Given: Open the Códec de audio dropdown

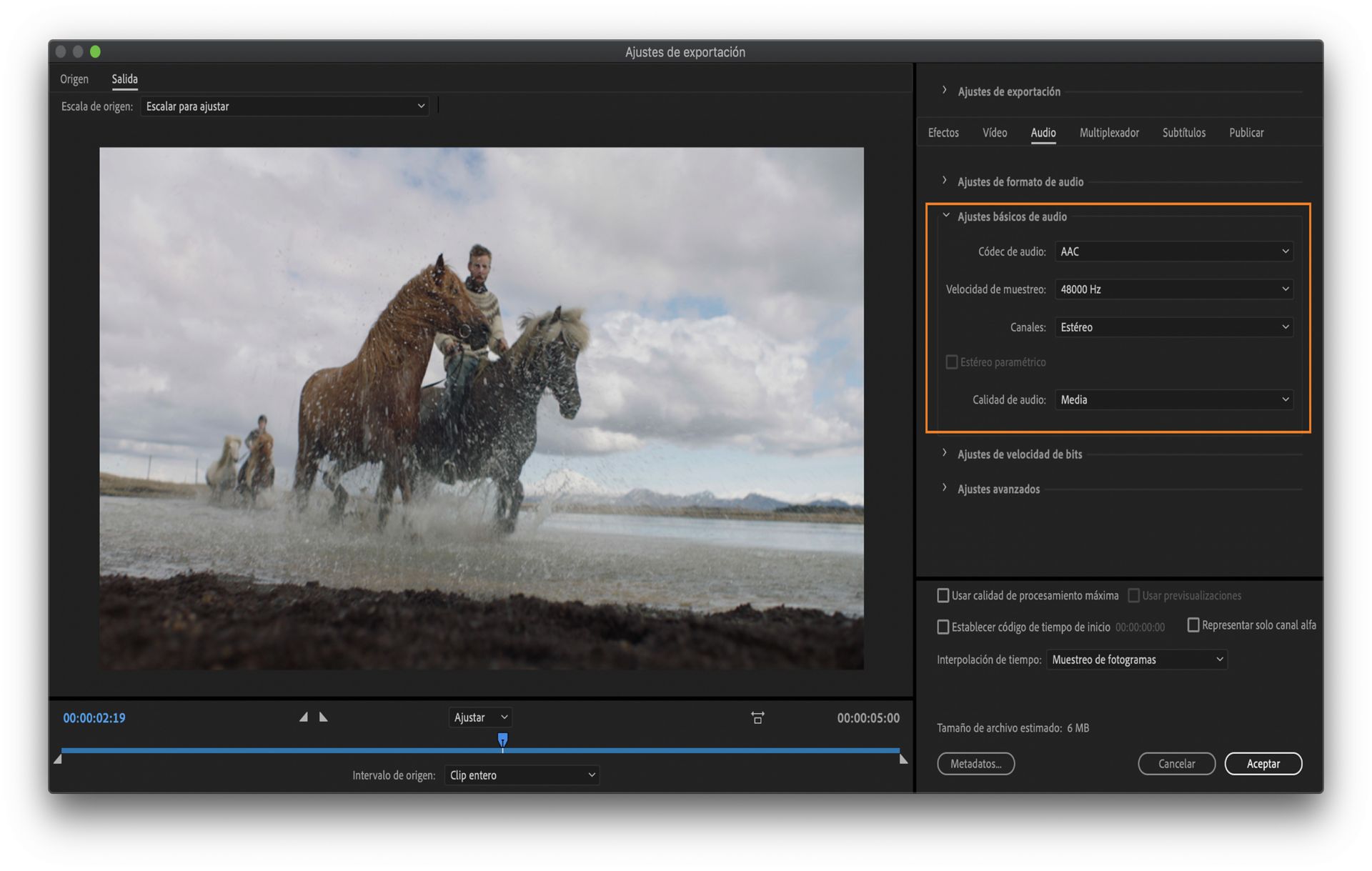Looking at the screenshot, I should click(x=1173, y=252).
